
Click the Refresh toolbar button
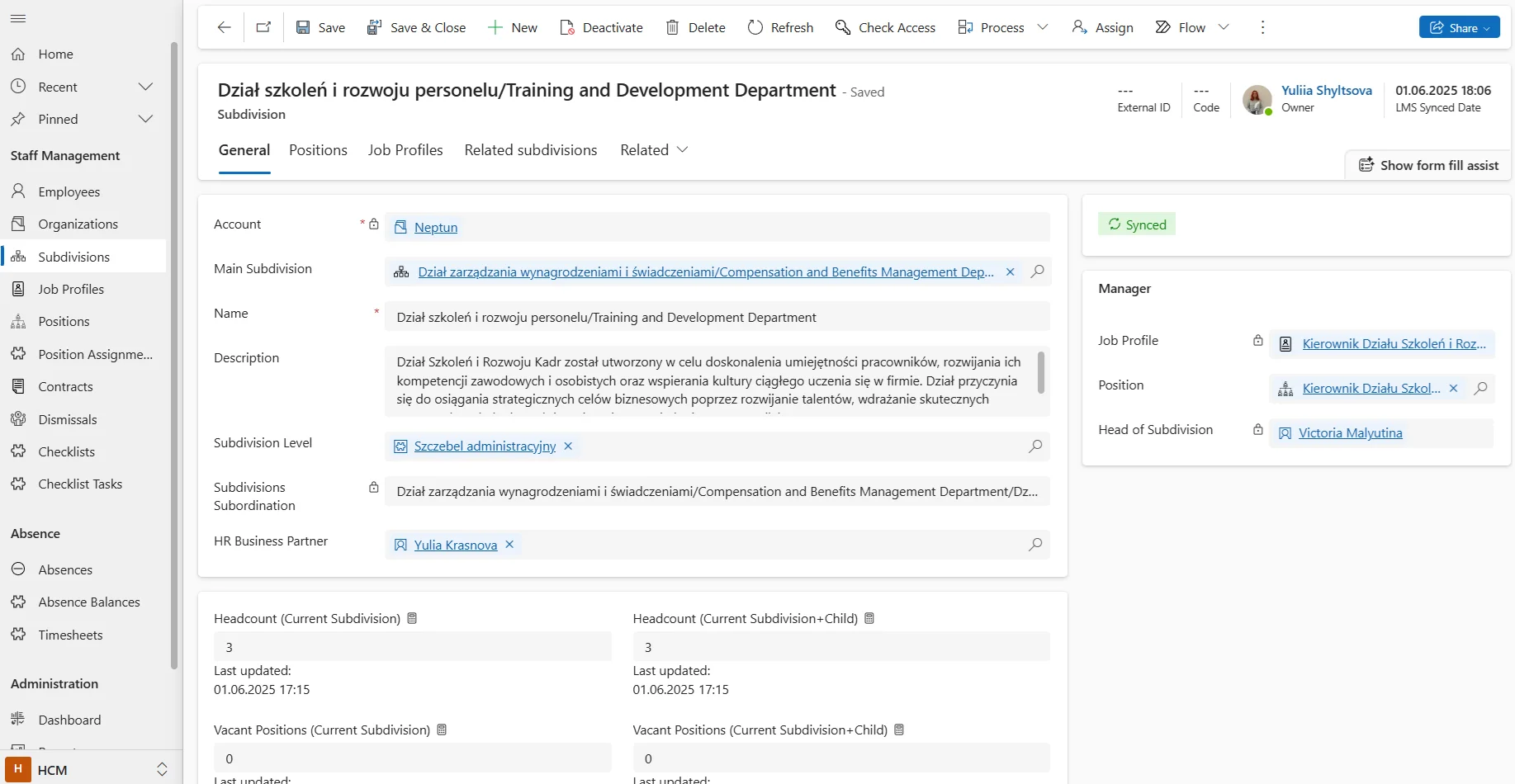[780, 27]
